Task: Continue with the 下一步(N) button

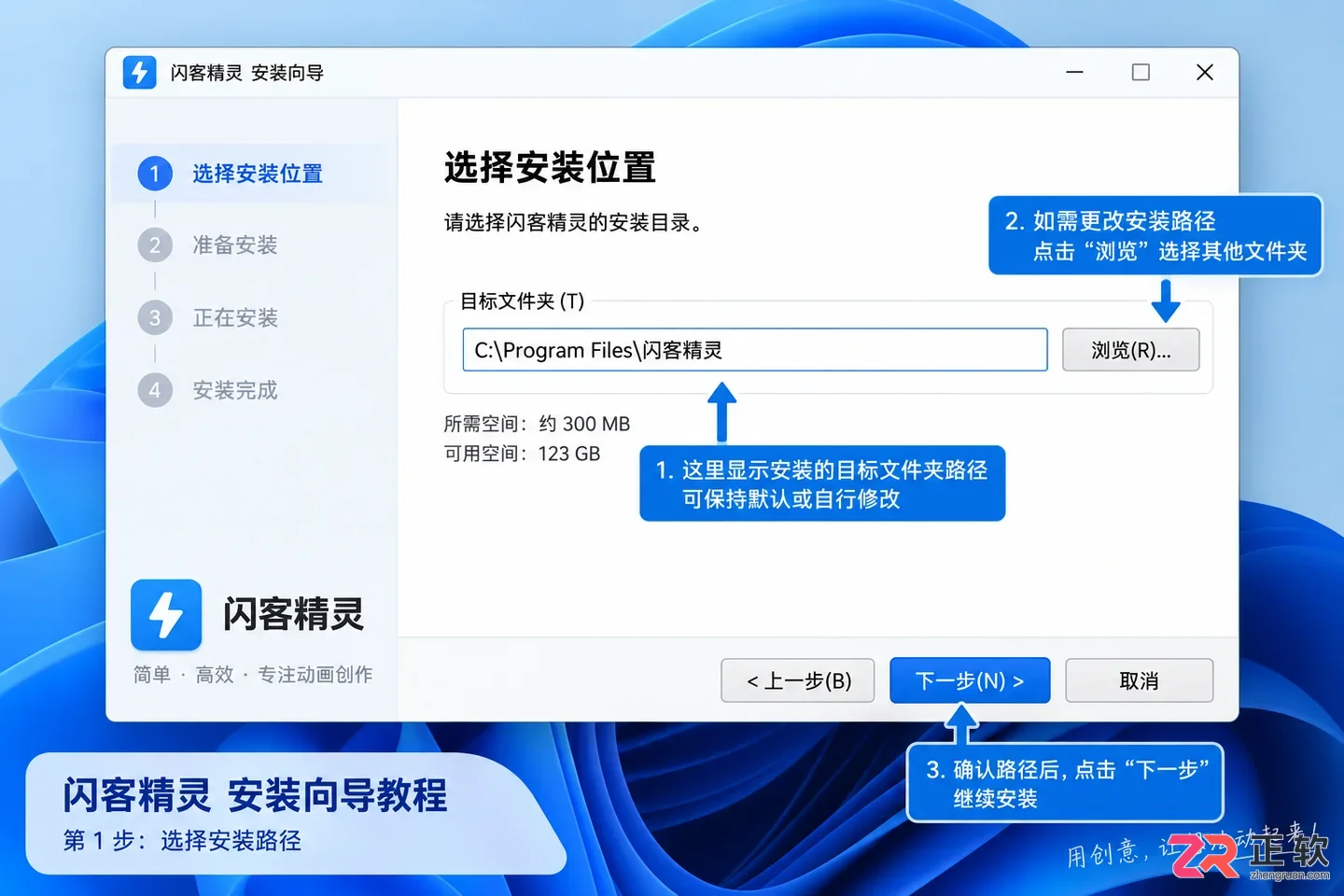Action: [970, 680]
